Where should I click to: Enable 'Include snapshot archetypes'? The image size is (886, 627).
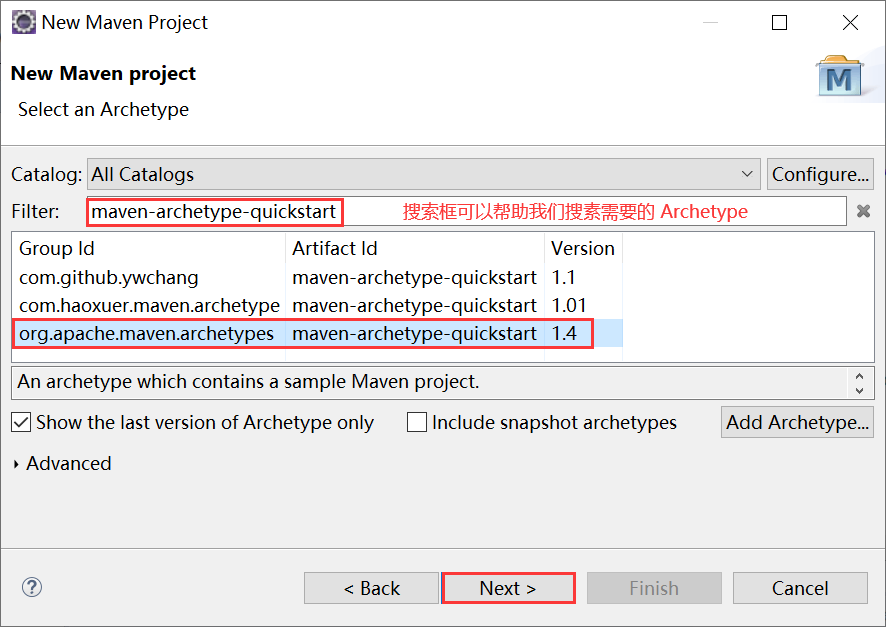416,422
